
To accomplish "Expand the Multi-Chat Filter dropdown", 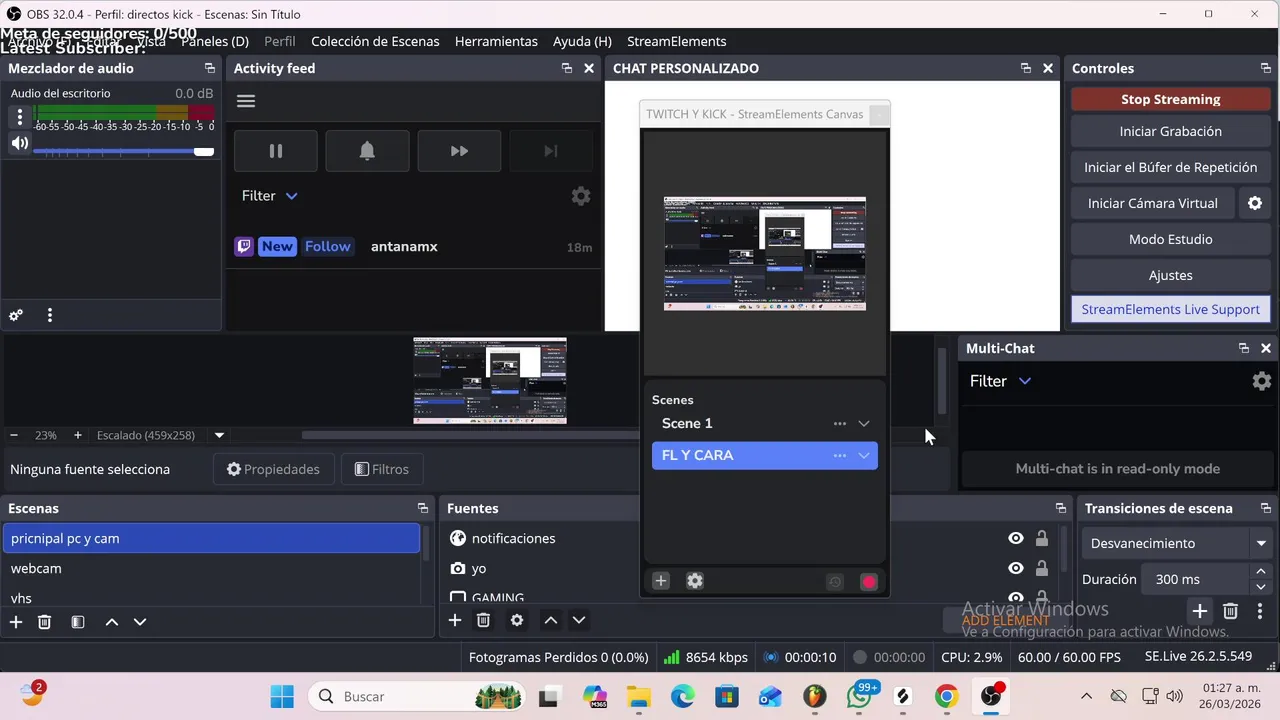I will click(x=1025, y=381).
